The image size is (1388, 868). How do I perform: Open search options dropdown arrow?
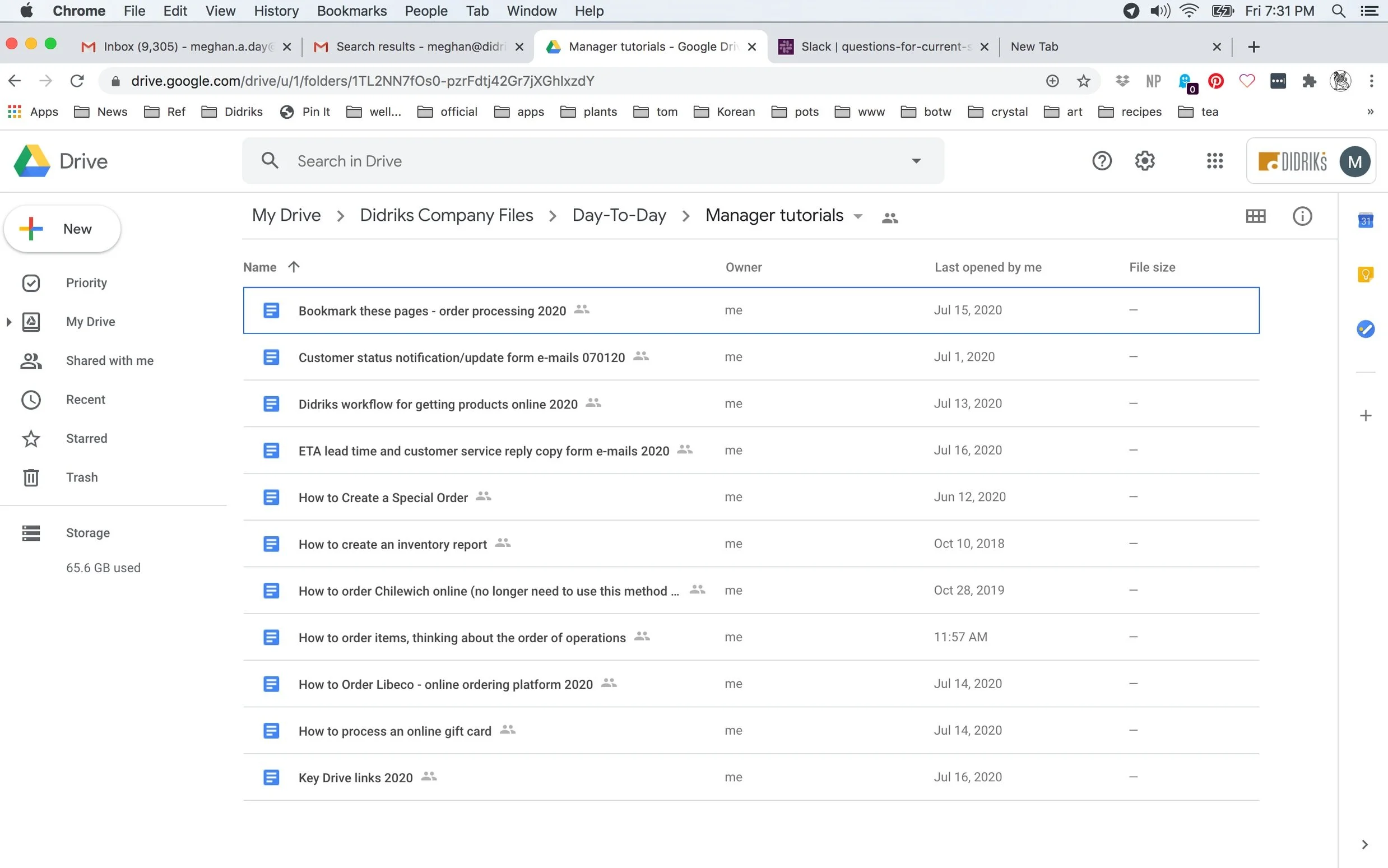pyautogui.click(x=916, y=161)
